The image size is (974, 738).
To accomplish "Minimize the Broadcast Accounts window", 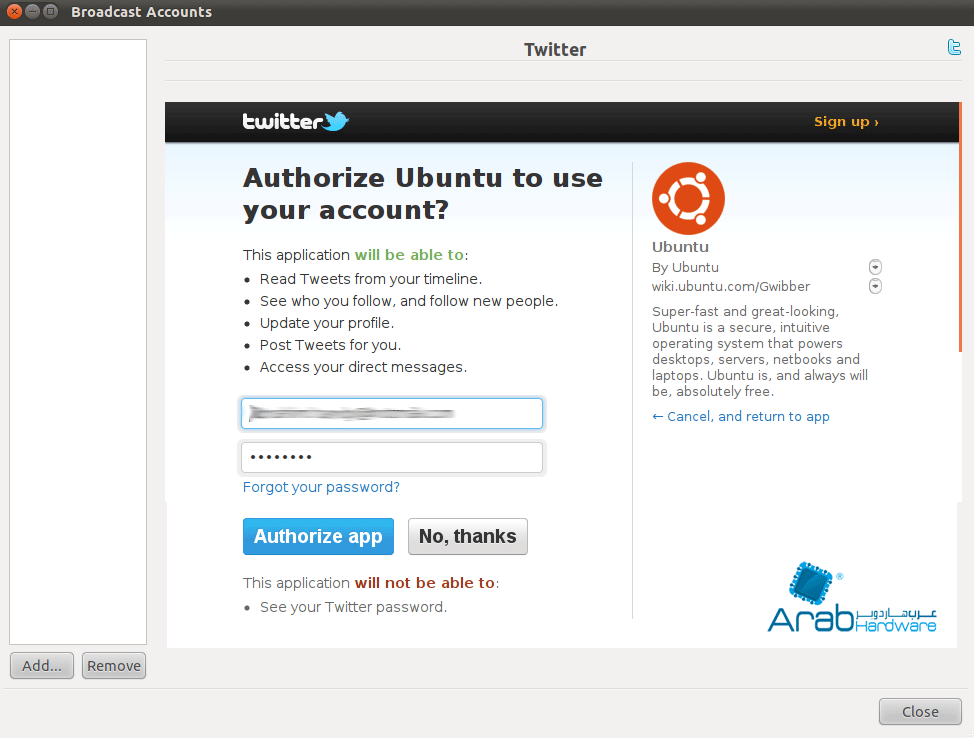I will [33, 11].
